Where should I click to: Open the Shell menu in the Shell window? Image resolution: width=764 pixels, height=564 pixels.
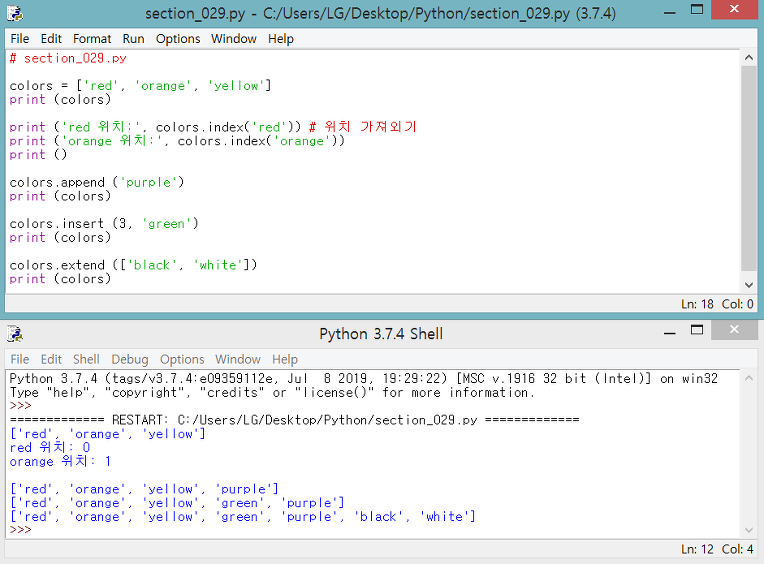tap(86, 359)
